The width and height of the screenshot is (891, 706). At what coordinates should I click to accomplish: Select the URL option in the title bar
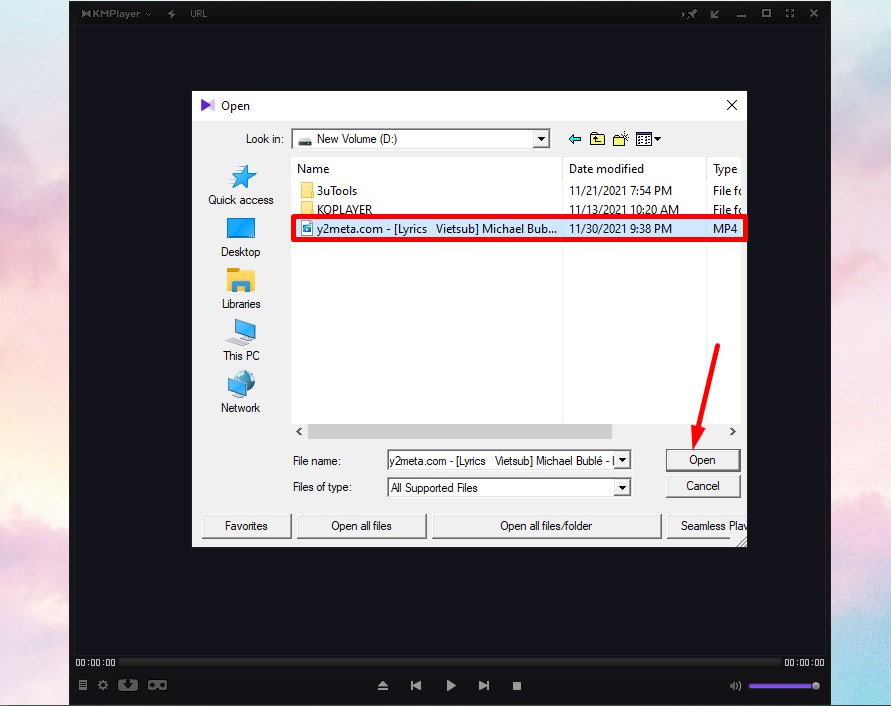coord(199,13)
